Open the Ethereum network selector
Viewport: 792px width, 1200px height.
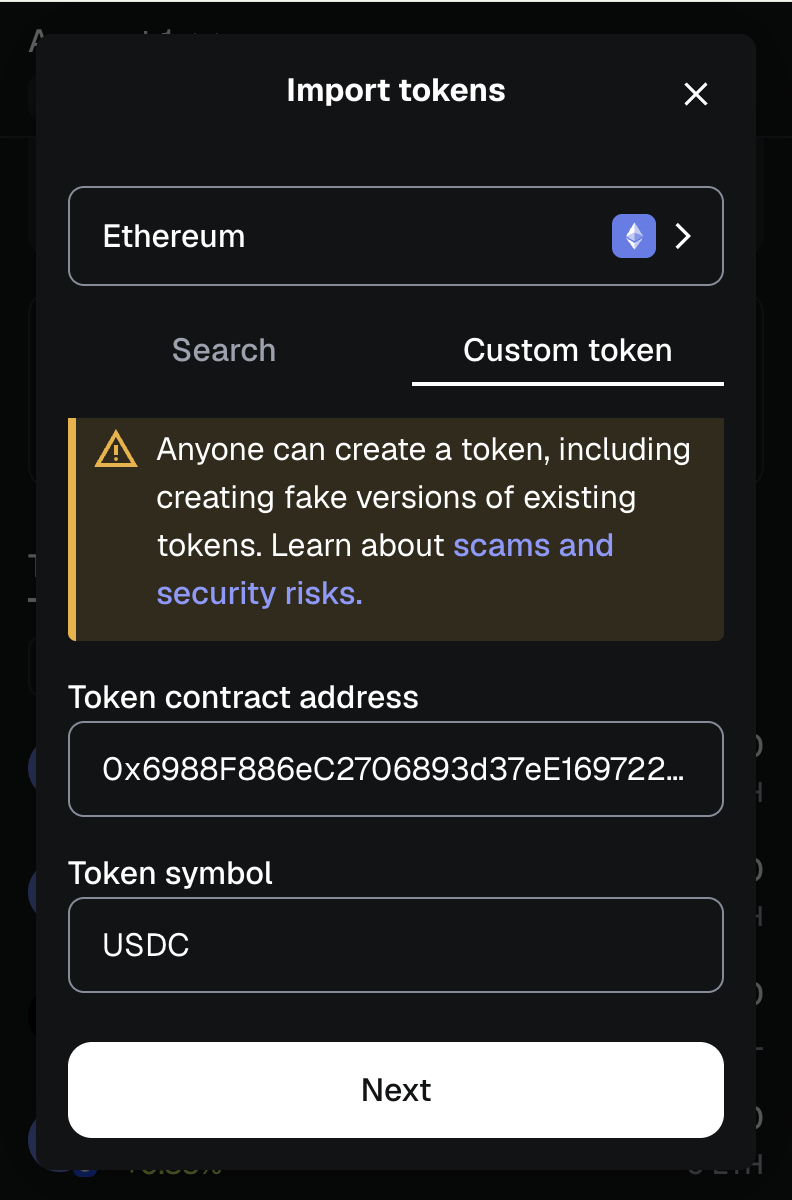[x=395, y=236]
